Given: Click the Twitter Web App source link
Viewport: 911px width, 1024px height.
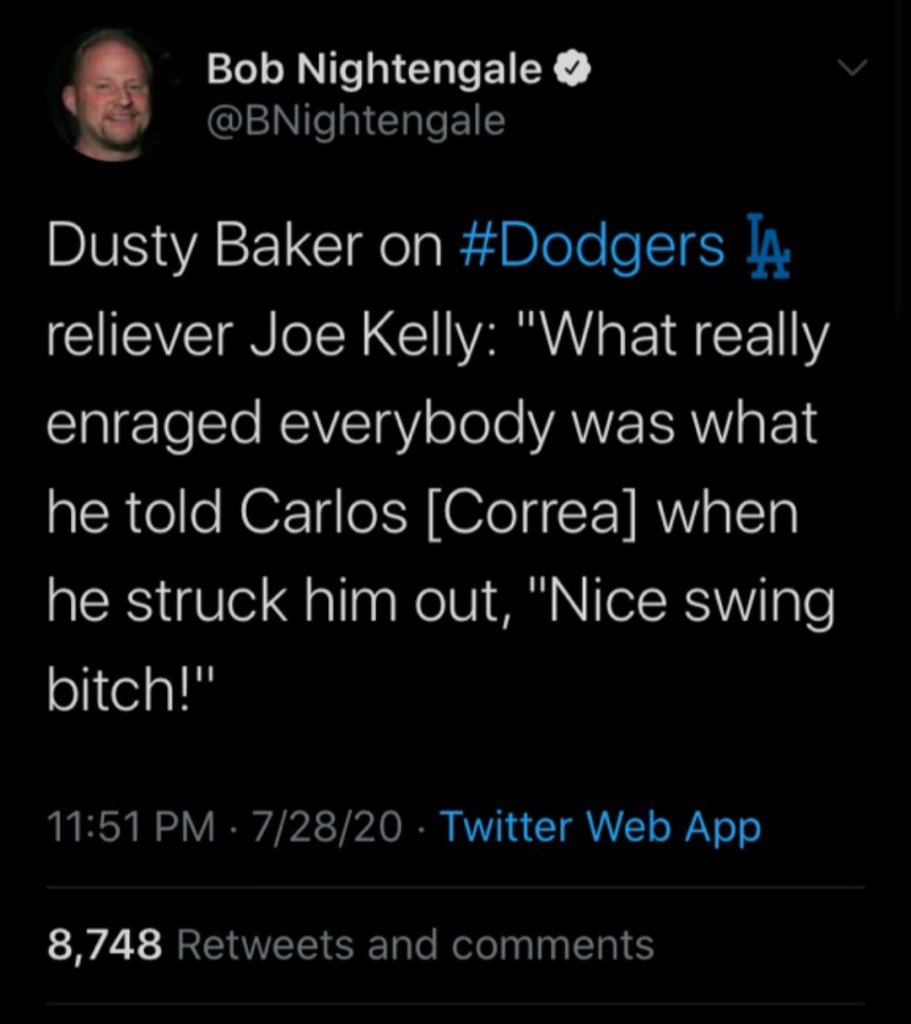Looking at the screenshot, I should 600,828.
